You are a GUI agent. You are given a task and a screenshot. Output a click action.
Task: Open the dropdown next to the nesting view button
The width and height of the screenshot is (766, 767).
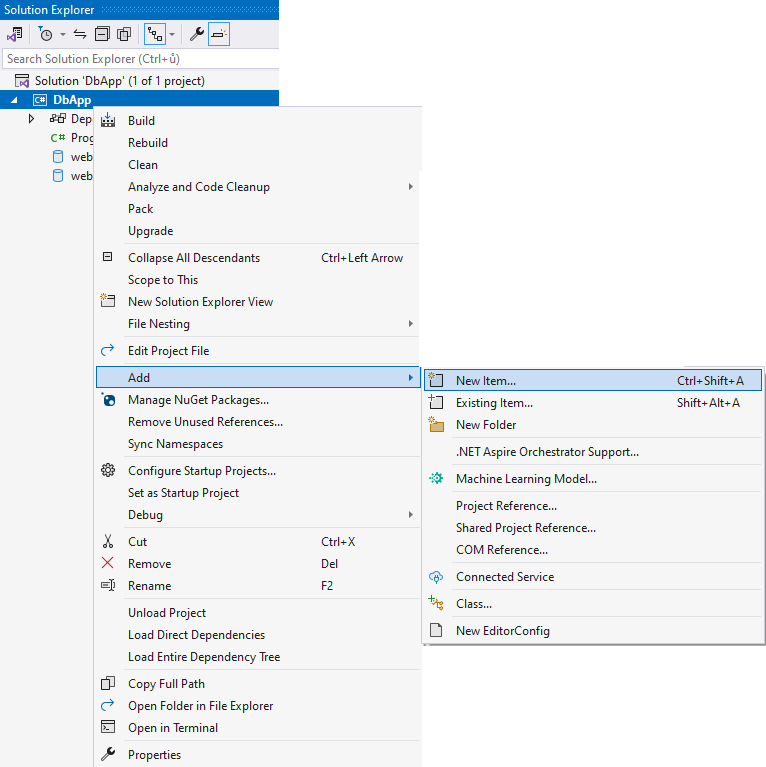172,35
